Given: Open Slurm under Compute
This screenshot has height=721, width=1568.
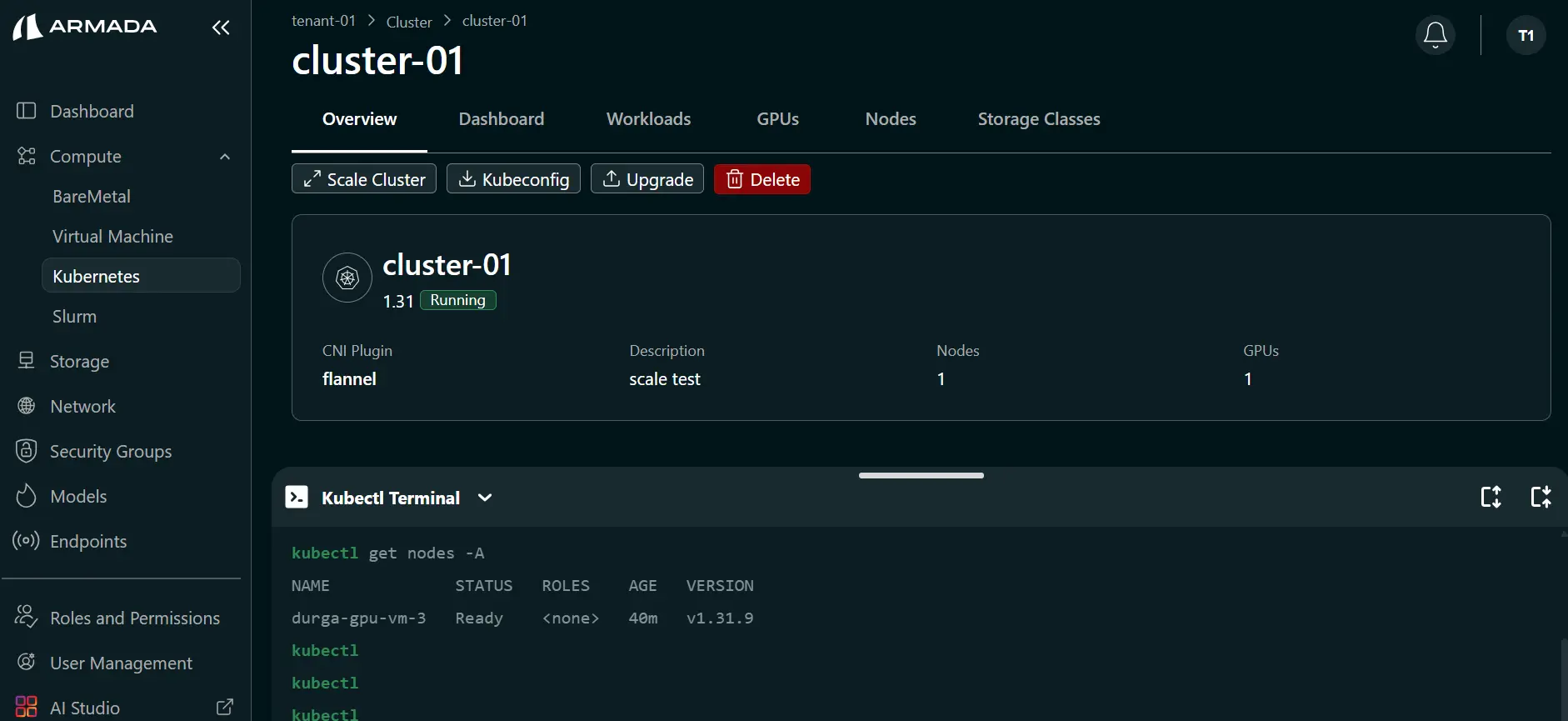Looking at the screenshot, I should tap(74, 317).
